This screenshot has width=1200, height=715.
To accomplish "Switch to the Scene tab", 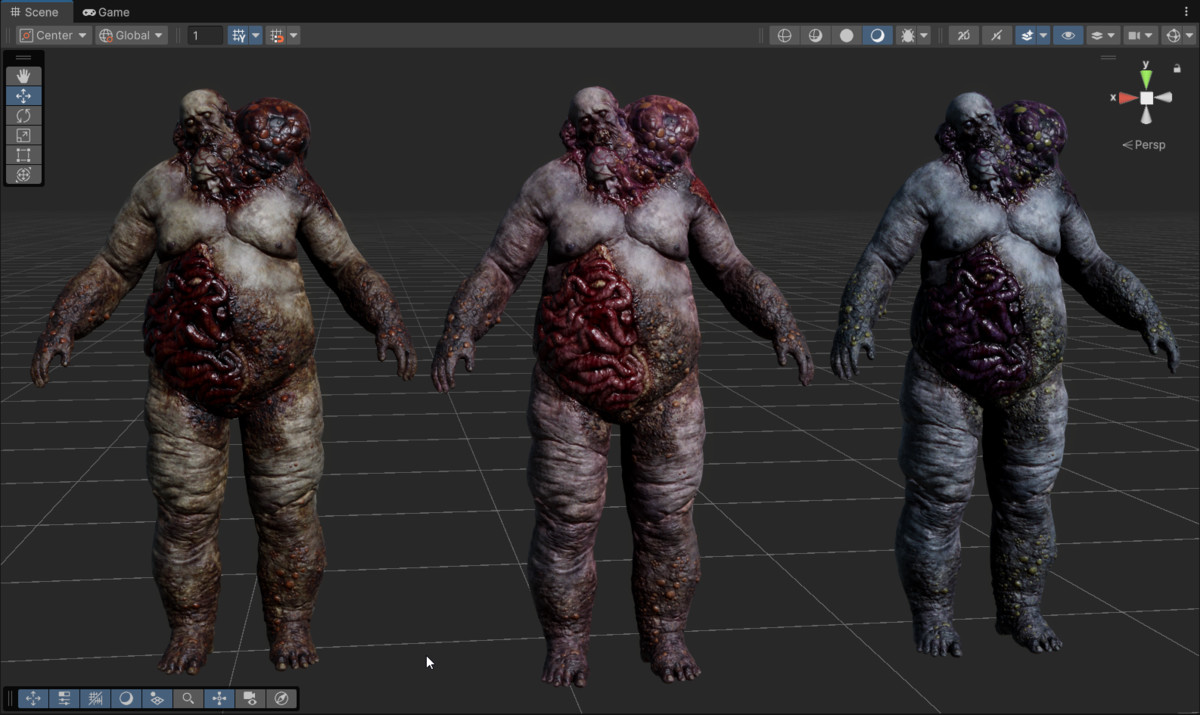I will (x=35, y=12).
